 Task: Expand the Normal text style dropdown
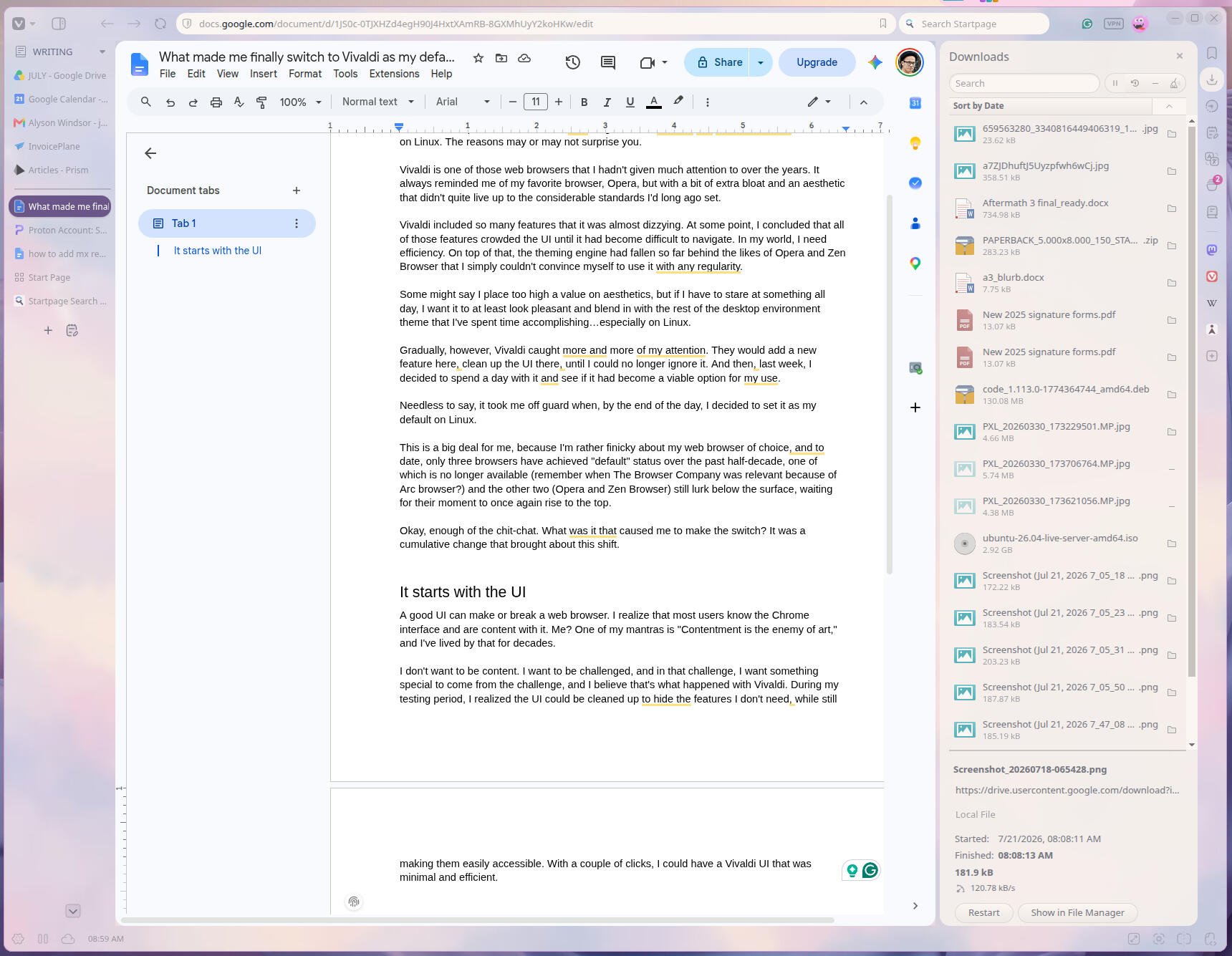click(378, 102)
